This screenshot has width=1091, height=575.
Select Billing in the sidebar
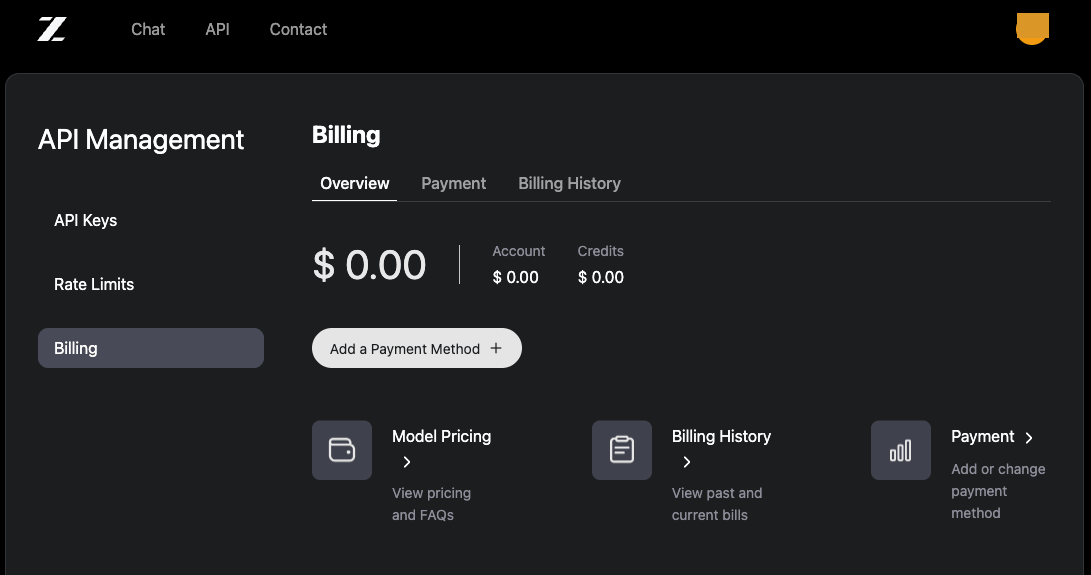click(151, 348)
